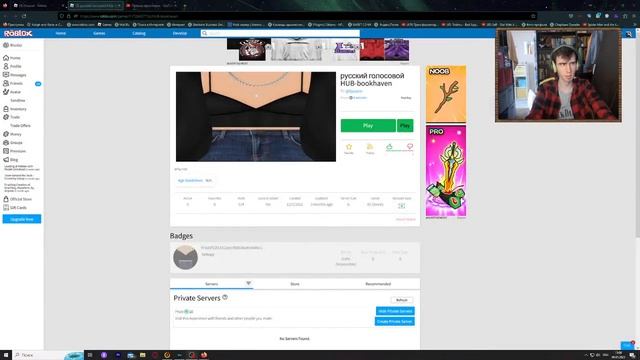The width and height of the screenshot is (640, 360).
Task: Click the large green Play button
Action: tap(368, 125)
